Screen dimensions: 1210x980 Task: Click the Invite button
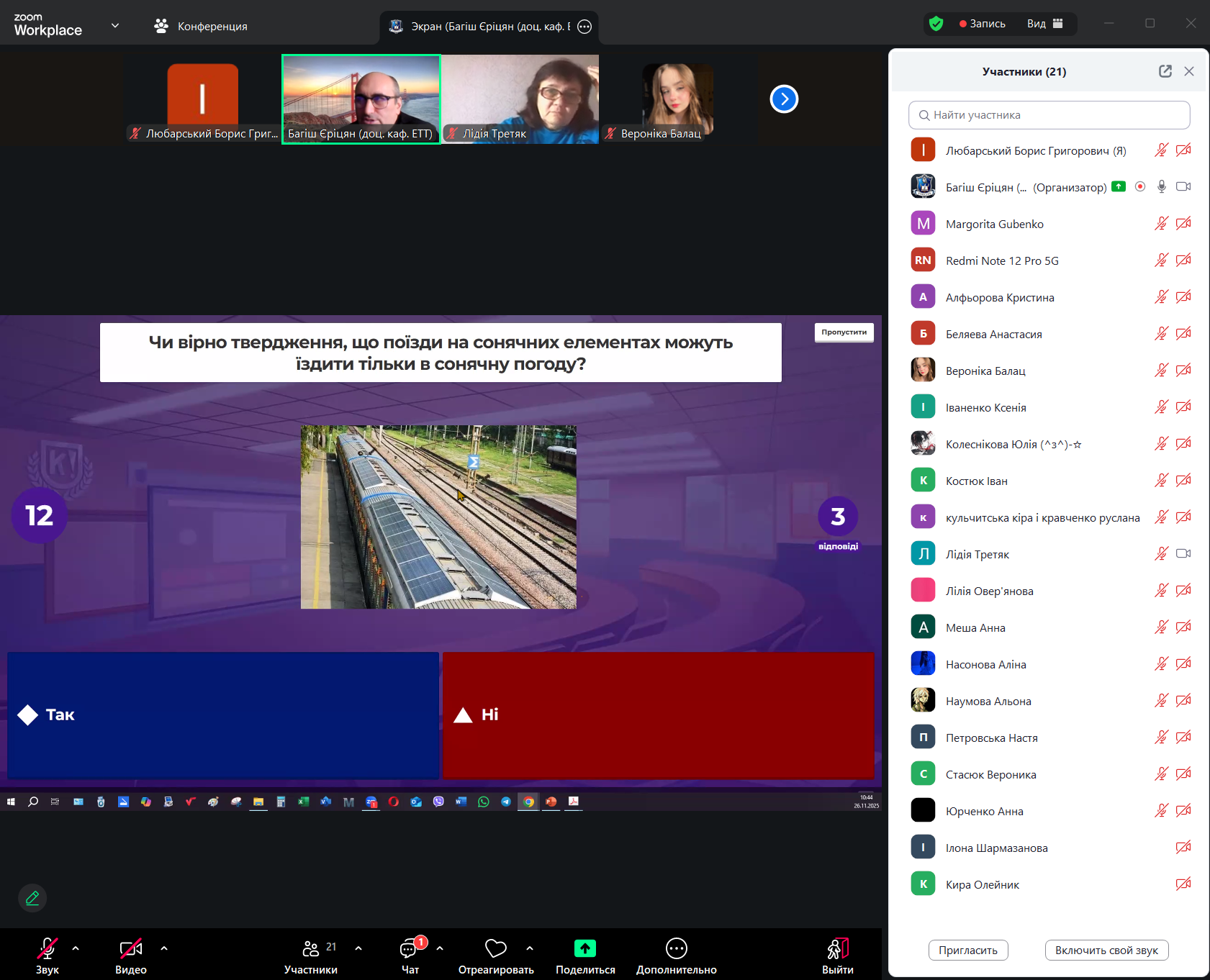967,950
